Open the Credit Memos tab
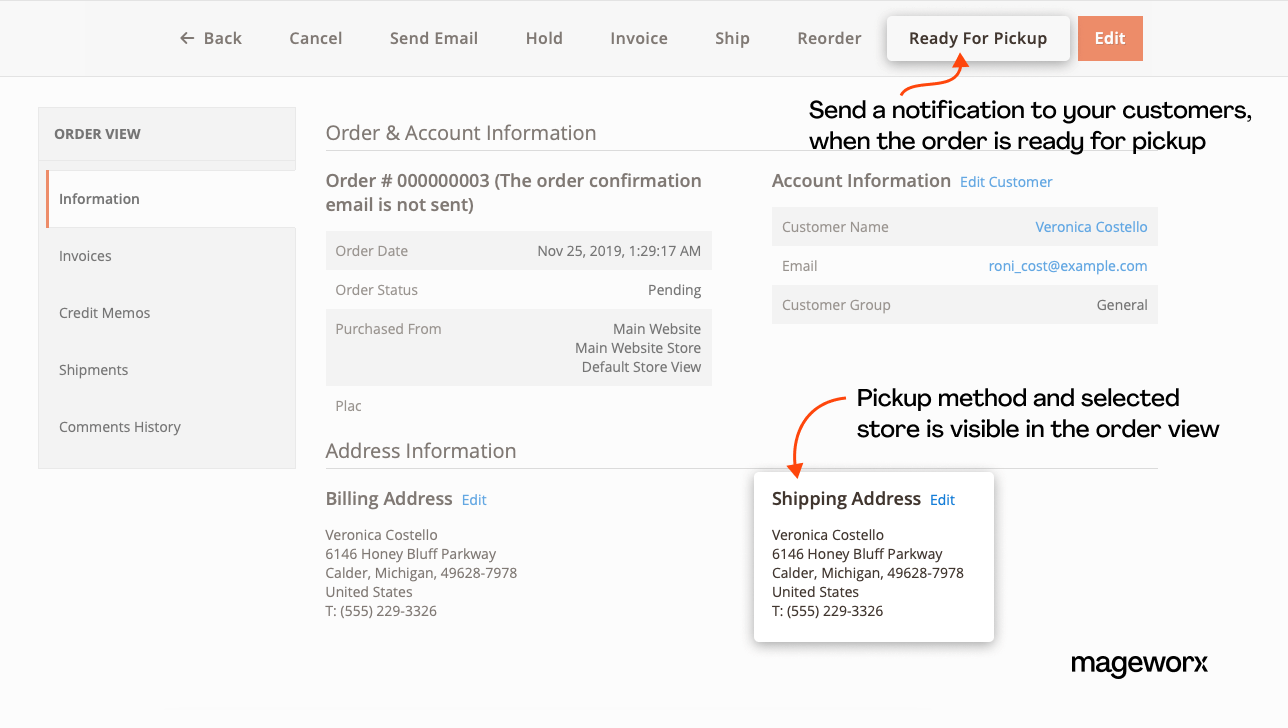1288x728 pixels. (x=104, y=313)
